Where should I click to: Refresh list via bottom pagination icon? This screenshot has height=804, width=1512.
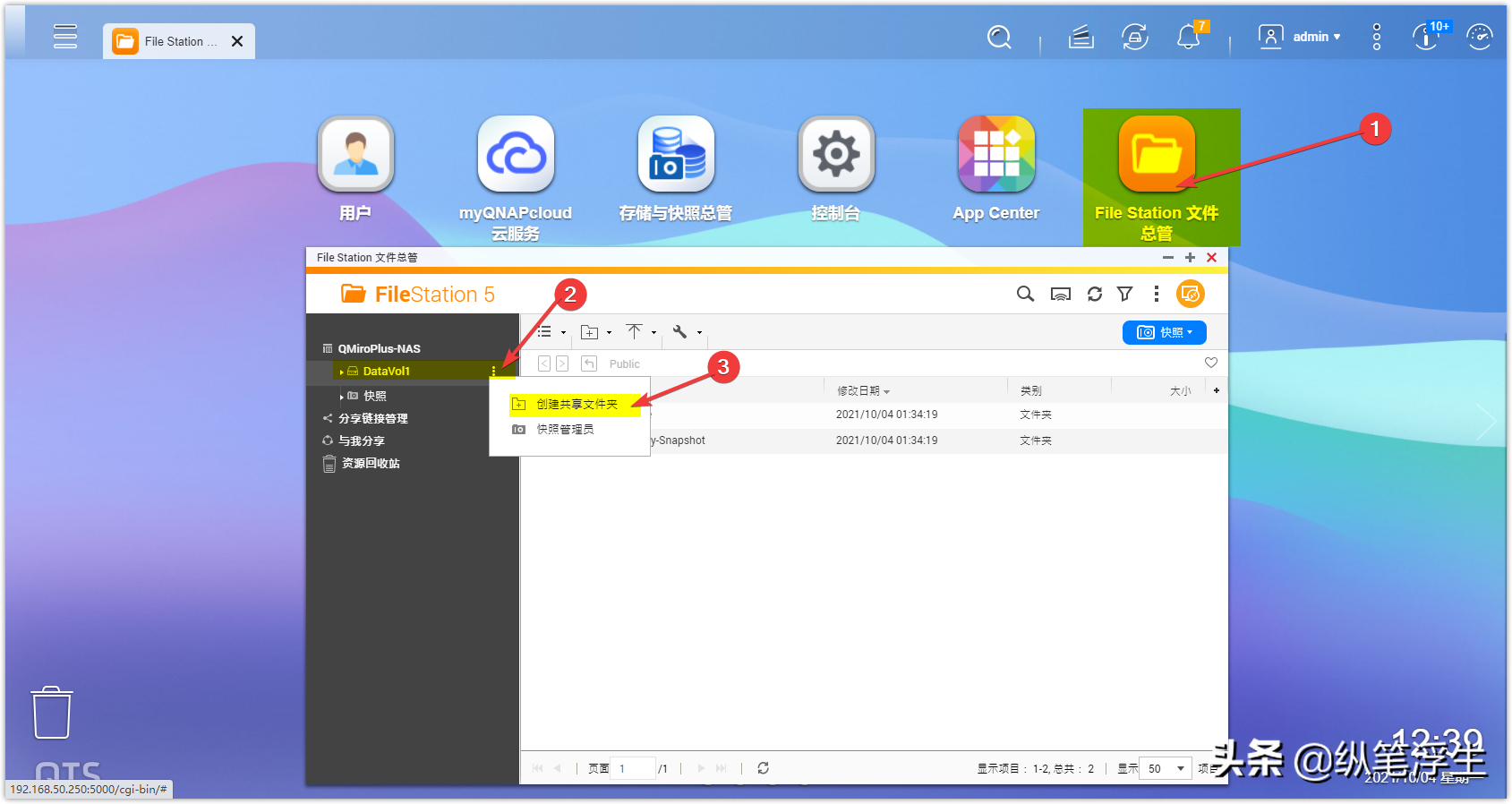point(764,768)
